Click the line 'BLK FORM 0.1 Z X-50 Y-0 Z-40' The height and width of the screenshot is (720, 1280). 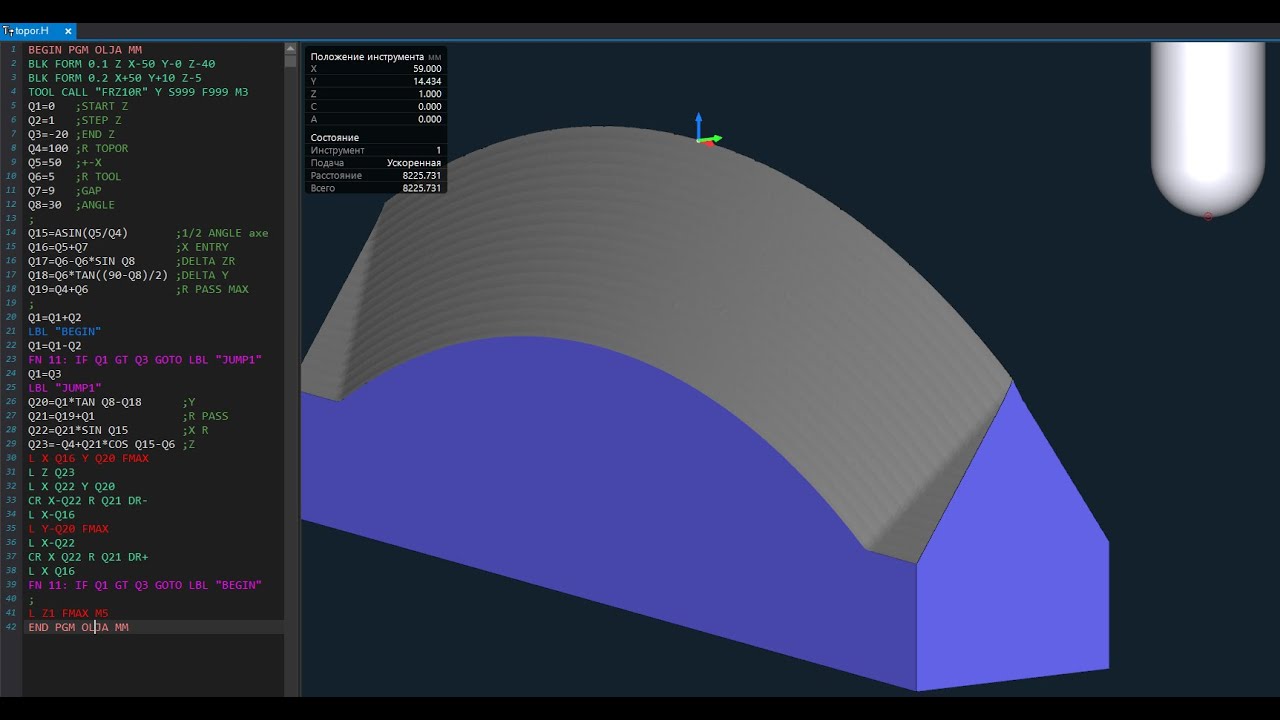tap(121, 64)
